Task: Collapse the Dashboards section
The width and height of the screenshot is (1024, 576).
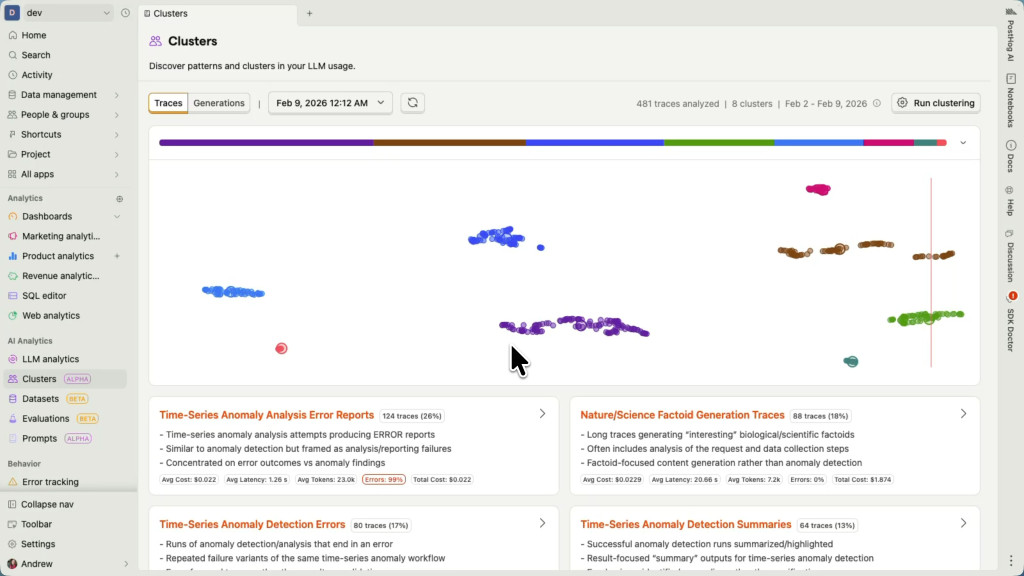Action: [x=117, y=216]
